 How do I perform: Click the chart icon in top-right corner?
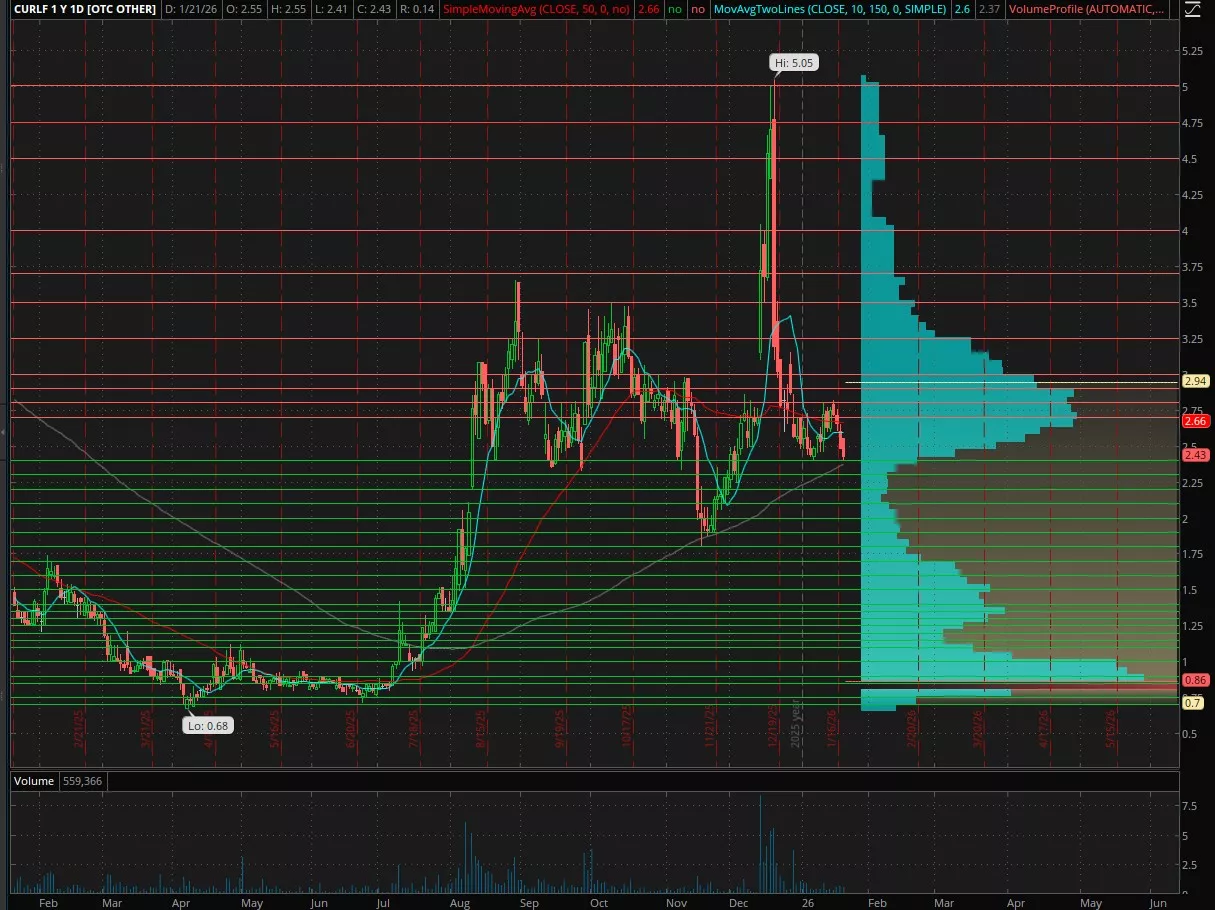point(1194,9)
